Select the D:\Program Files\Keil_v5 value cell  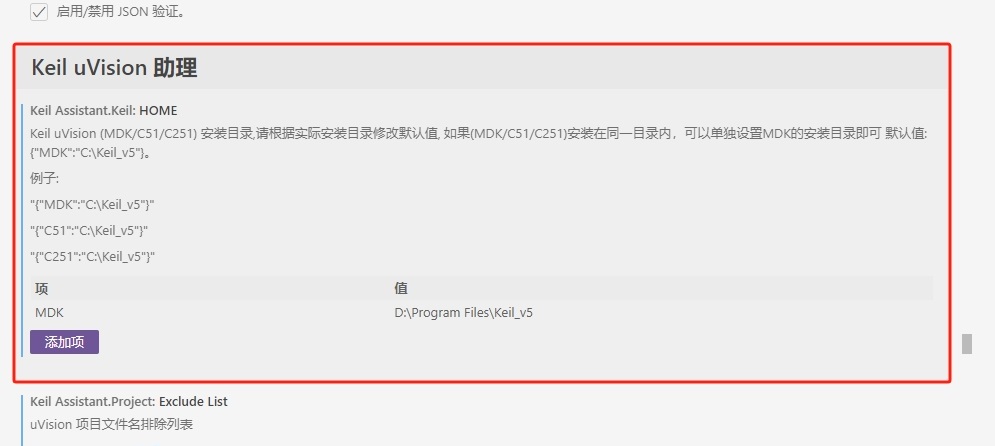pos(463,313)
